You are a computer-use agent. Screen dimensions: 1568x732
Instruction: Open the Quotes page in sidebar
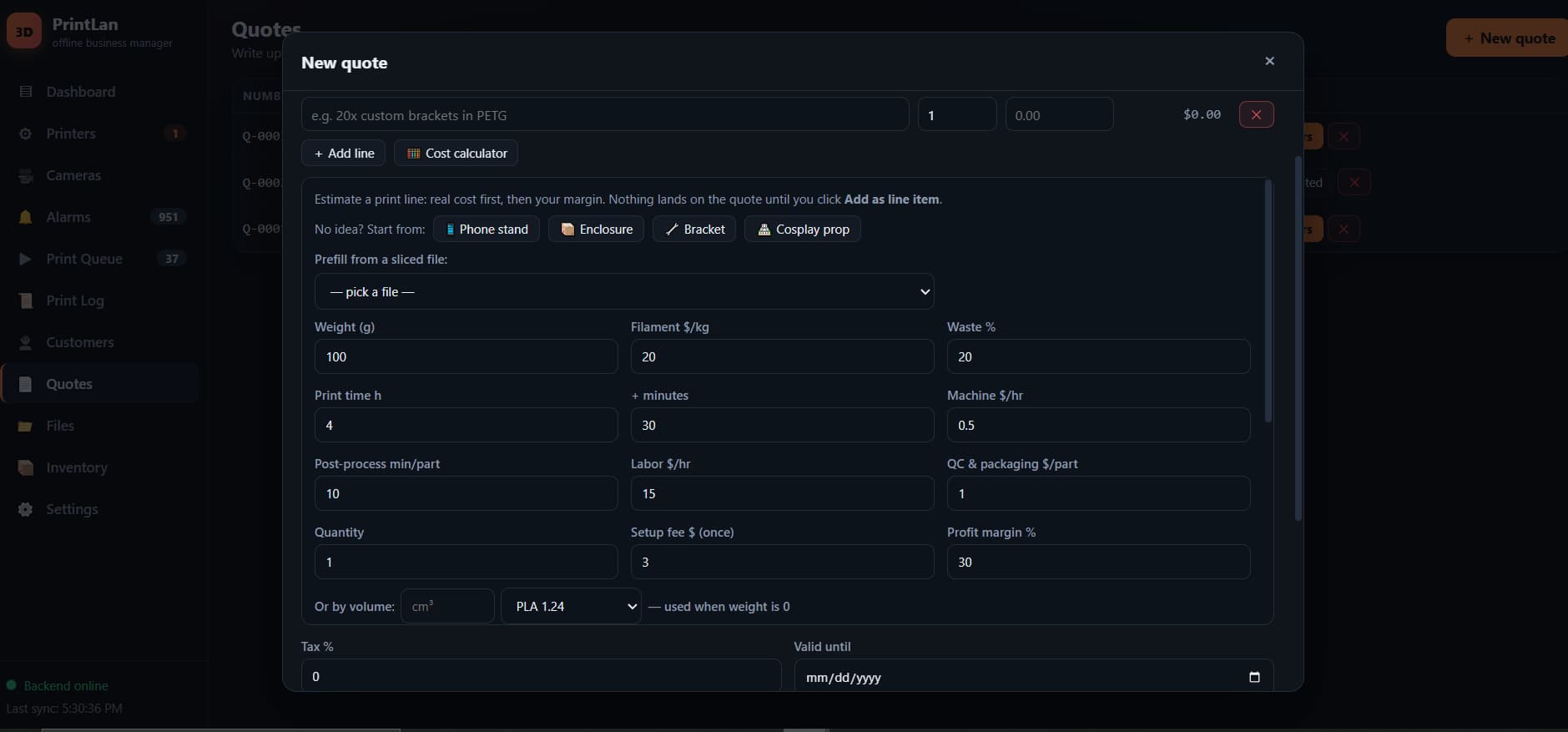(100, 384)
